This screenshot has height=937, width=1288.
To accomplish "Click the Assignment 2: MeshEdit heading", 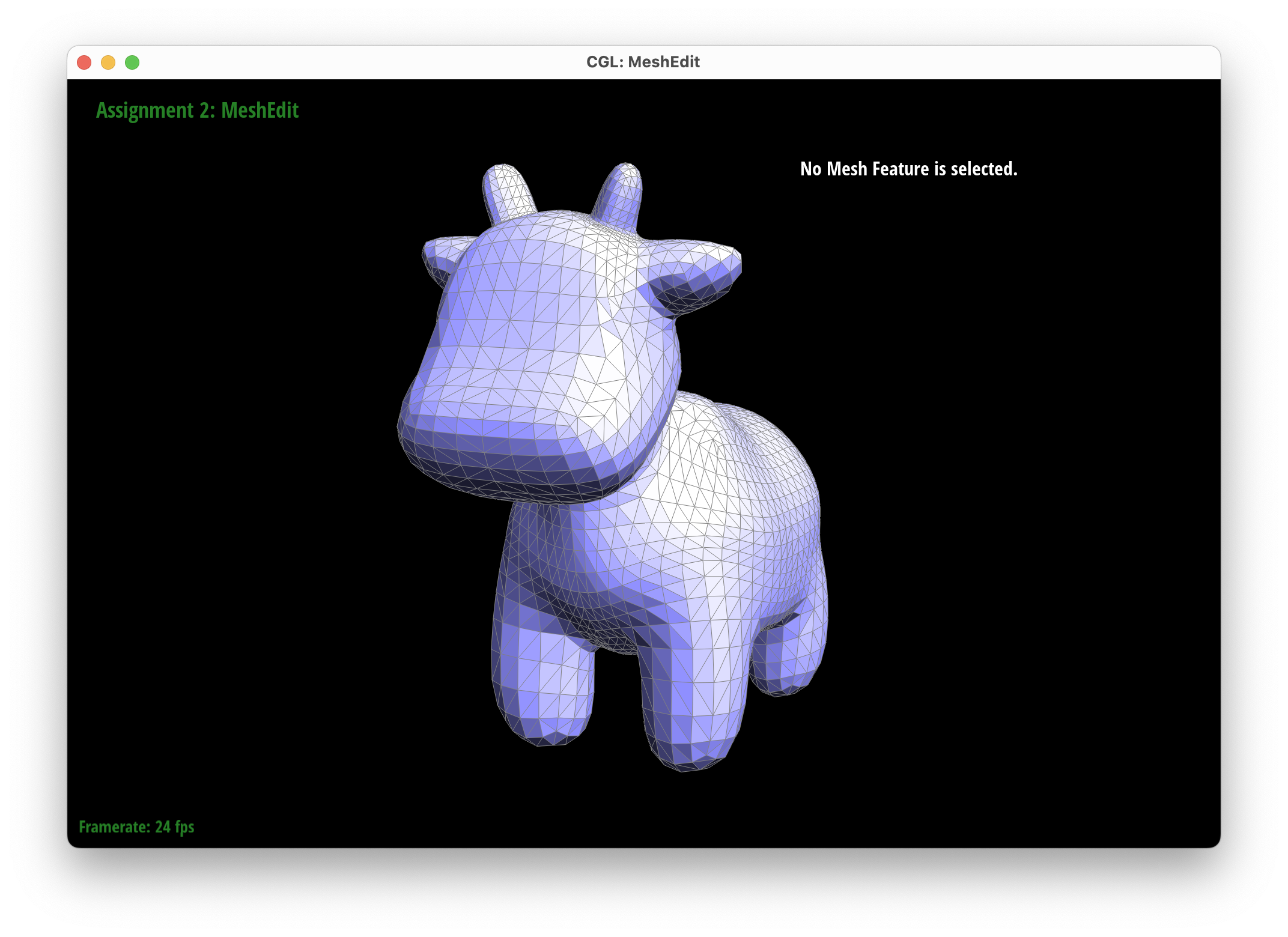I will coord(197,111).
